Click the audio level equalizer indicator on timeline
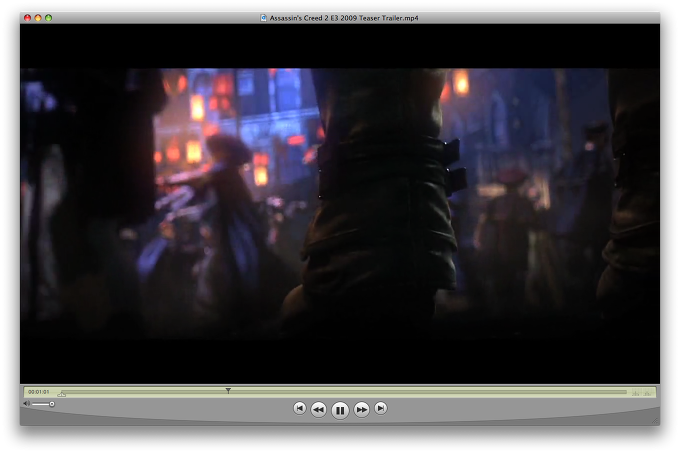The image size is (680, 453). (x=641, y=393)
